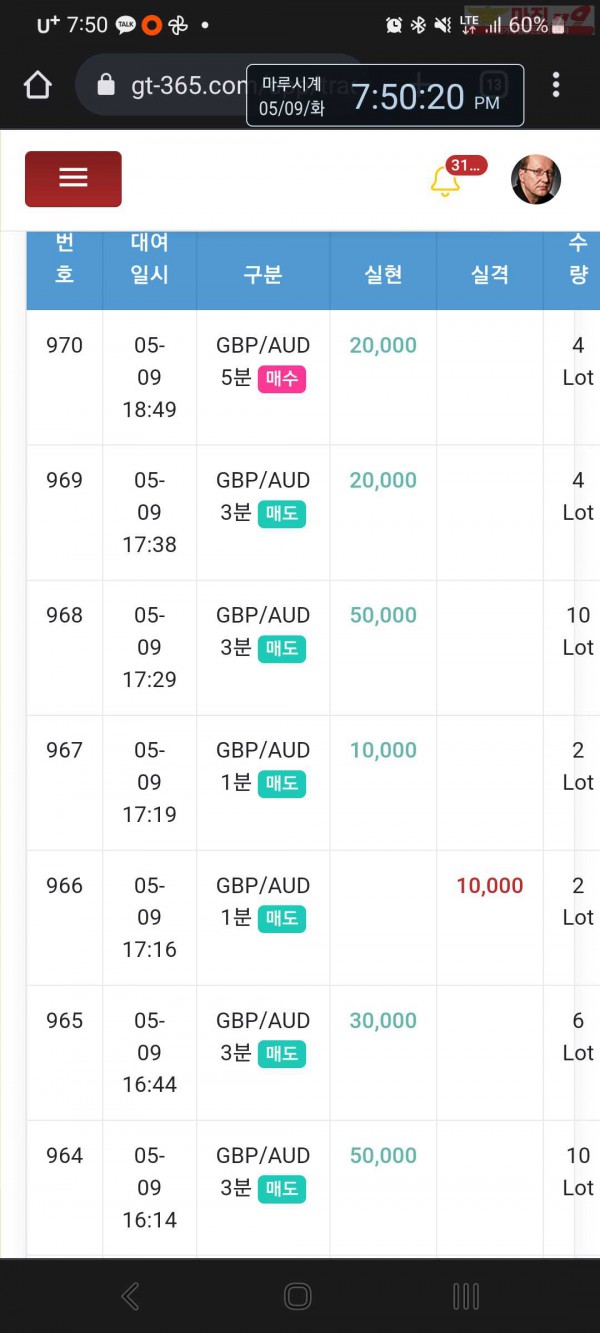Viewport: 600px width, 1333px height.
Task: Open the browser tab count switcher
Action: click(x=493, y=85)
